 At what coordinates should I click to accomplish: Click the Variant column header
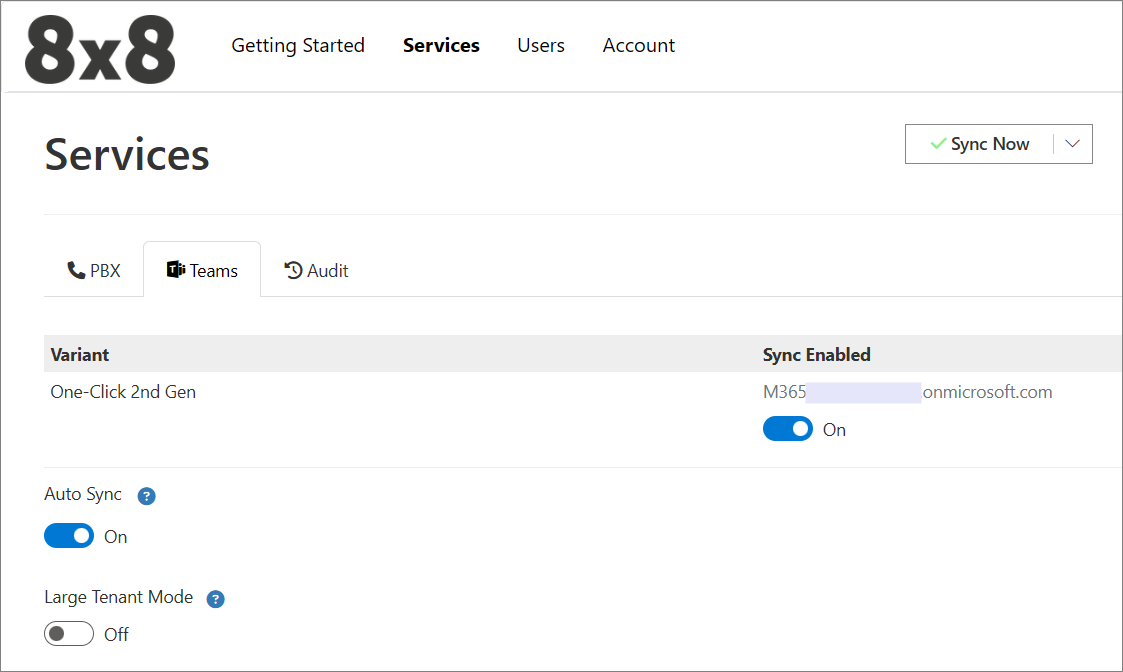(80, 355)
